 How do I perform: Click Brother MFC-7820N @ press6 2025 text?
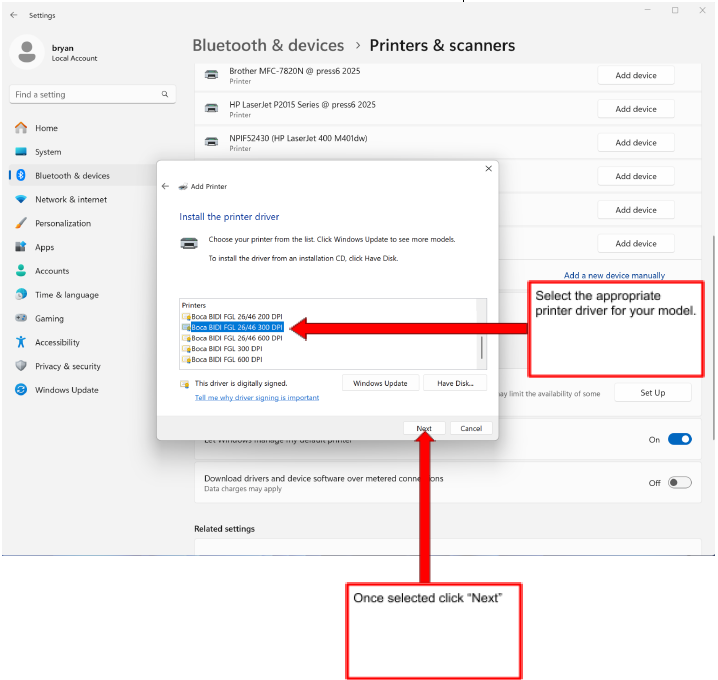pos(294,71)
